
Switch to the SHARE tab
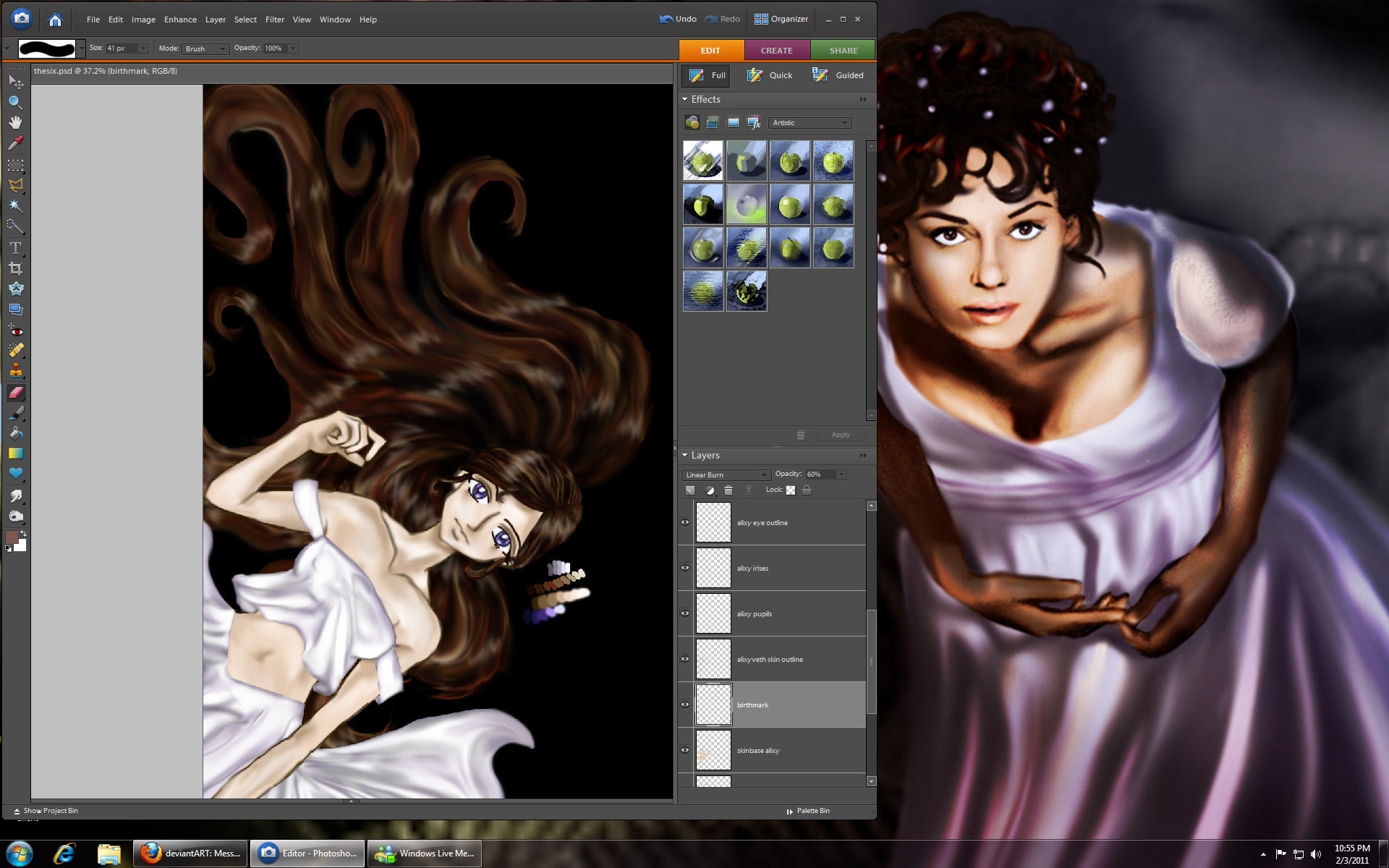844,51
